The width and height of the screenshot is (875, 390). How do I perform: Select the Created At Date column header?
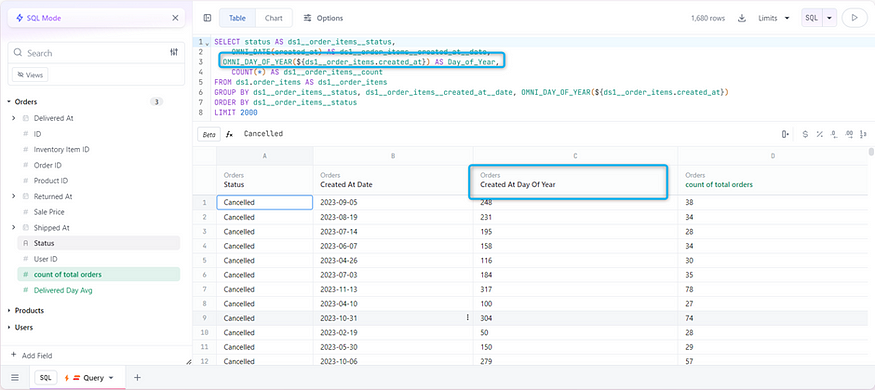point(393,180)
